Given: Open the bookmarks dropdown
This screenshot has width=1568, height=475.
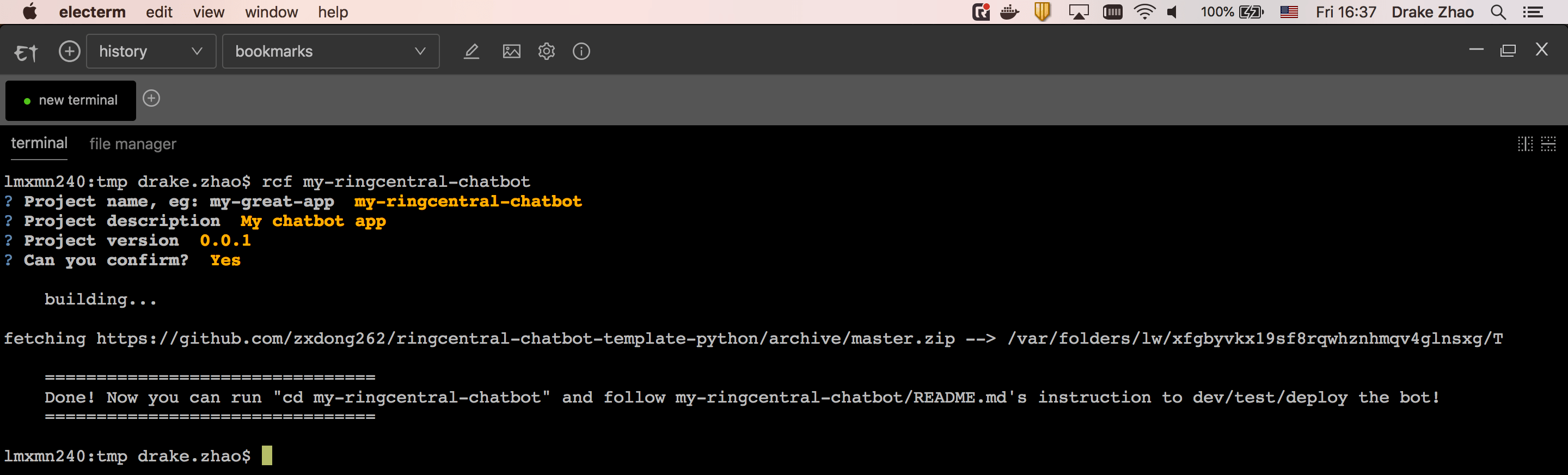Looking at the screenshot, I should (330, 51).
